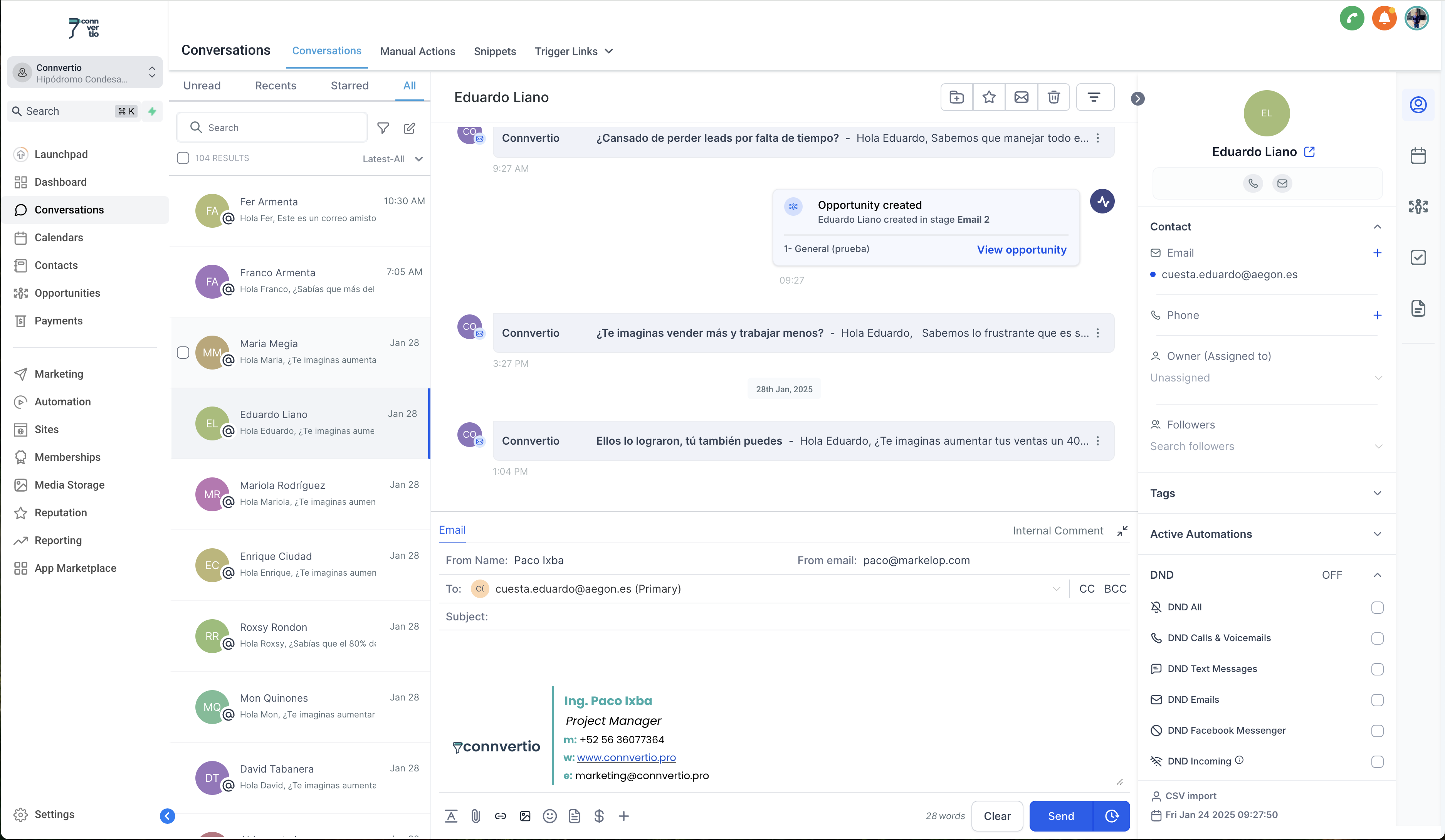Open the appointments calendar icon in right rail
The width and height of the screenshot is (1445, 840).
pos(1418,155)
